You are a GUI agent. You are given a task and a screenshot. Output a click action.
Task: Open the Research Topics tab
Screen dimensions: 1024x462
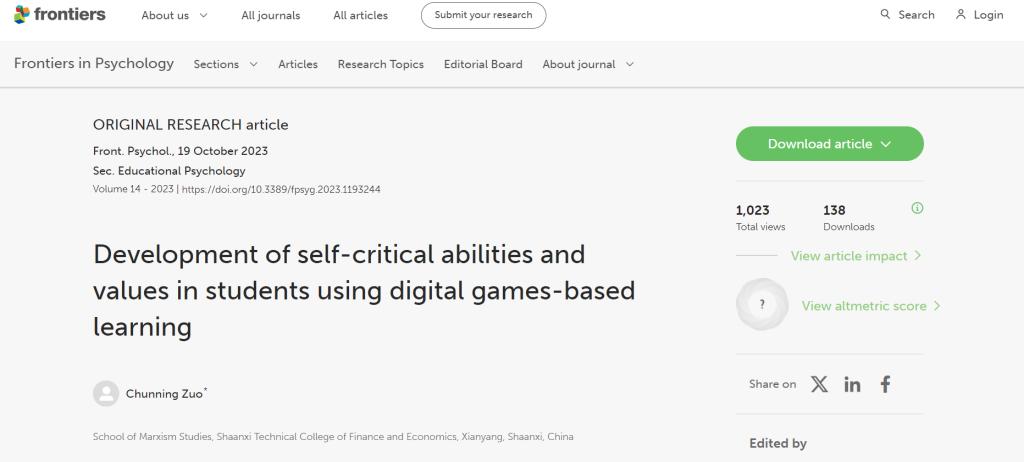coord(380,64)
